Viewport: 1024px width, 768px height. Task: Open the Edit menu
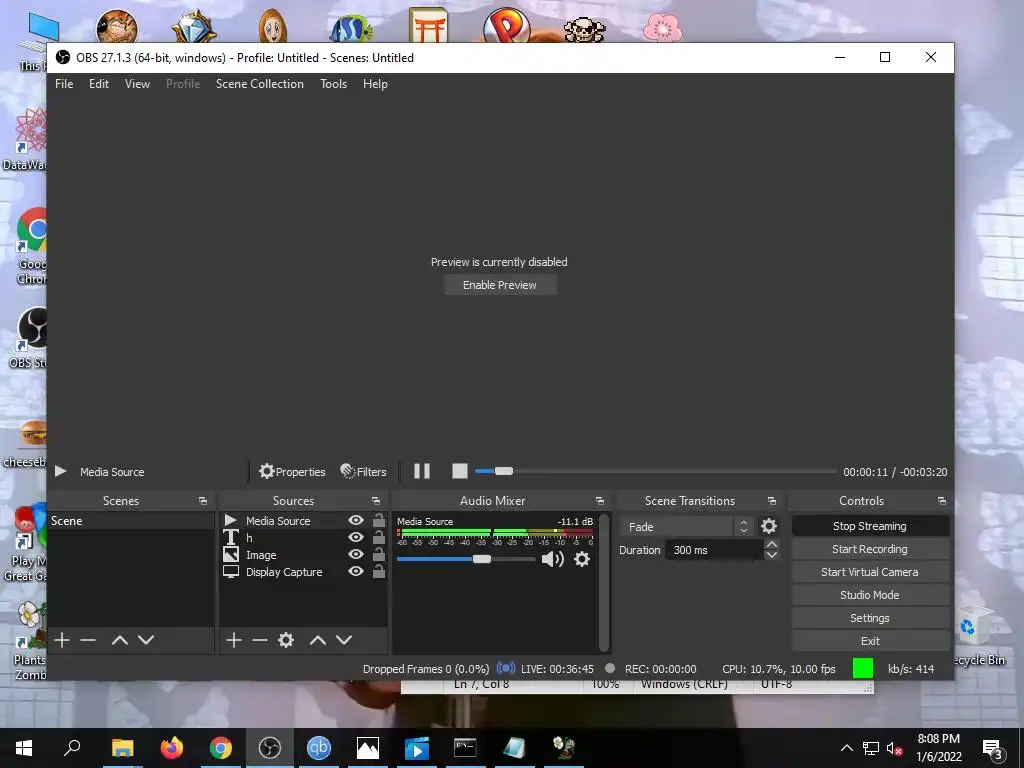click(x=99, y=84)
